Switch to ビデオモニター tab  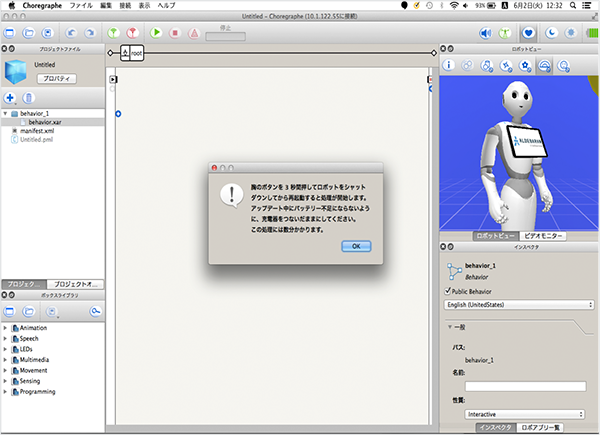tap(543, 236)
